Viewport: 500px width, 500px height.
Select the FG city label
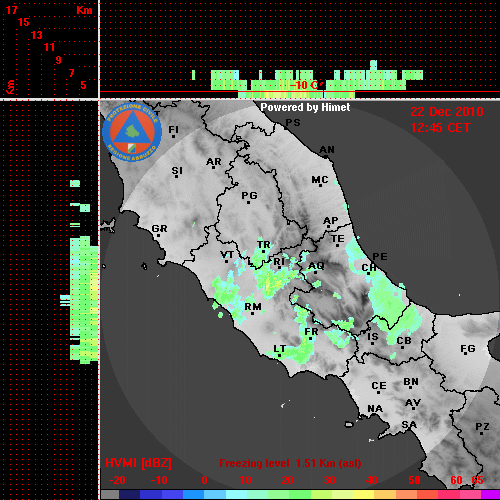[x=468, y=349]
